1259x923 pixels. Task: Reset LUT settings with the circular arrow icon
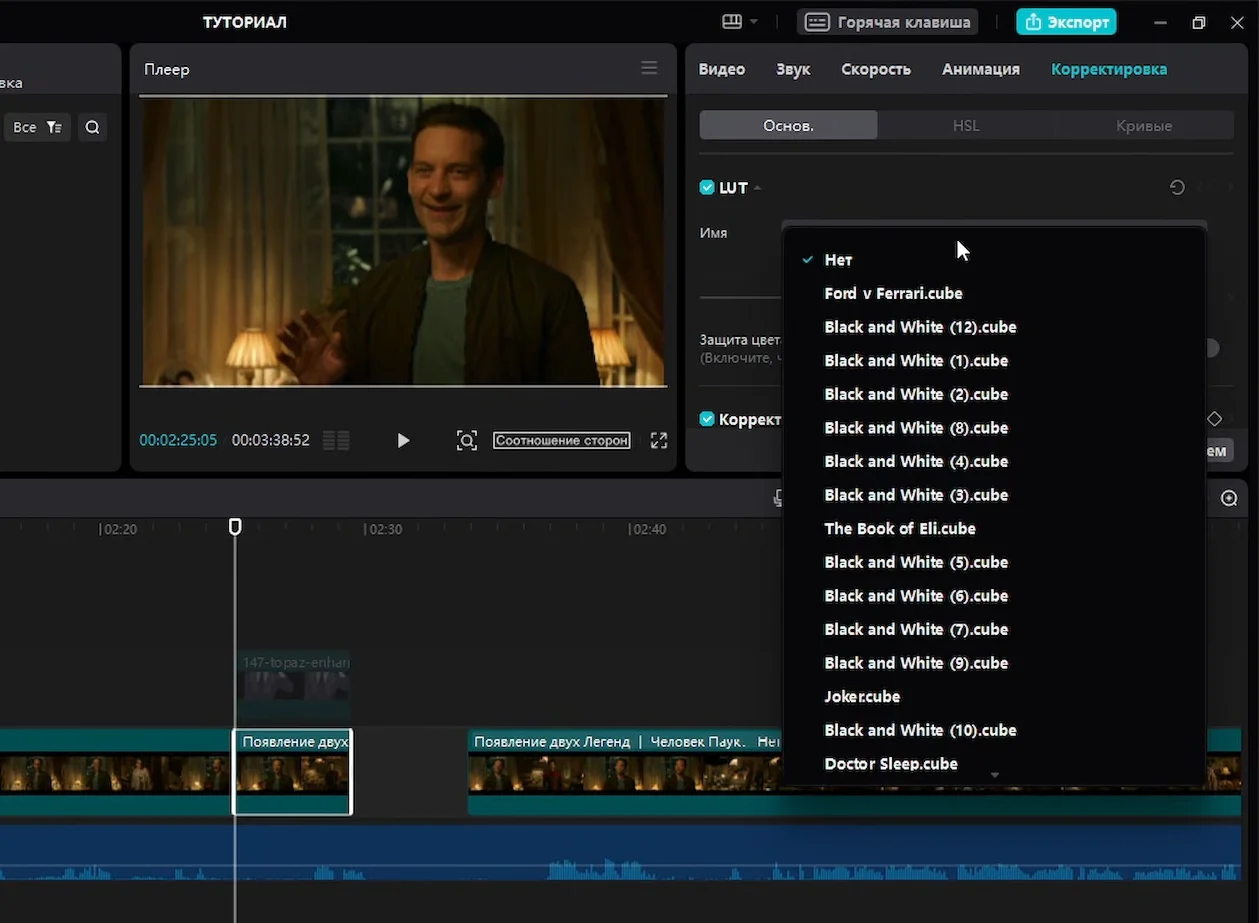(x=1177, y=187)
